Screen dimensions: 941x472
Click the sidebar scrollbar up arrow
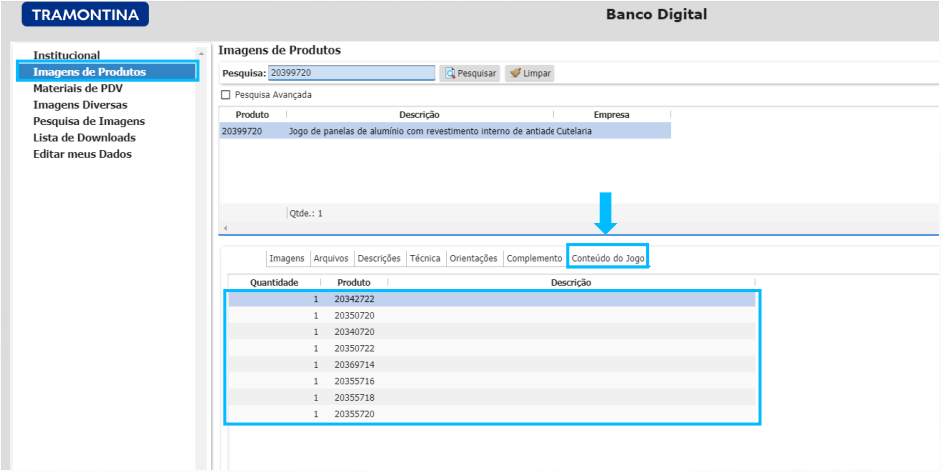(x=202, y=53)
